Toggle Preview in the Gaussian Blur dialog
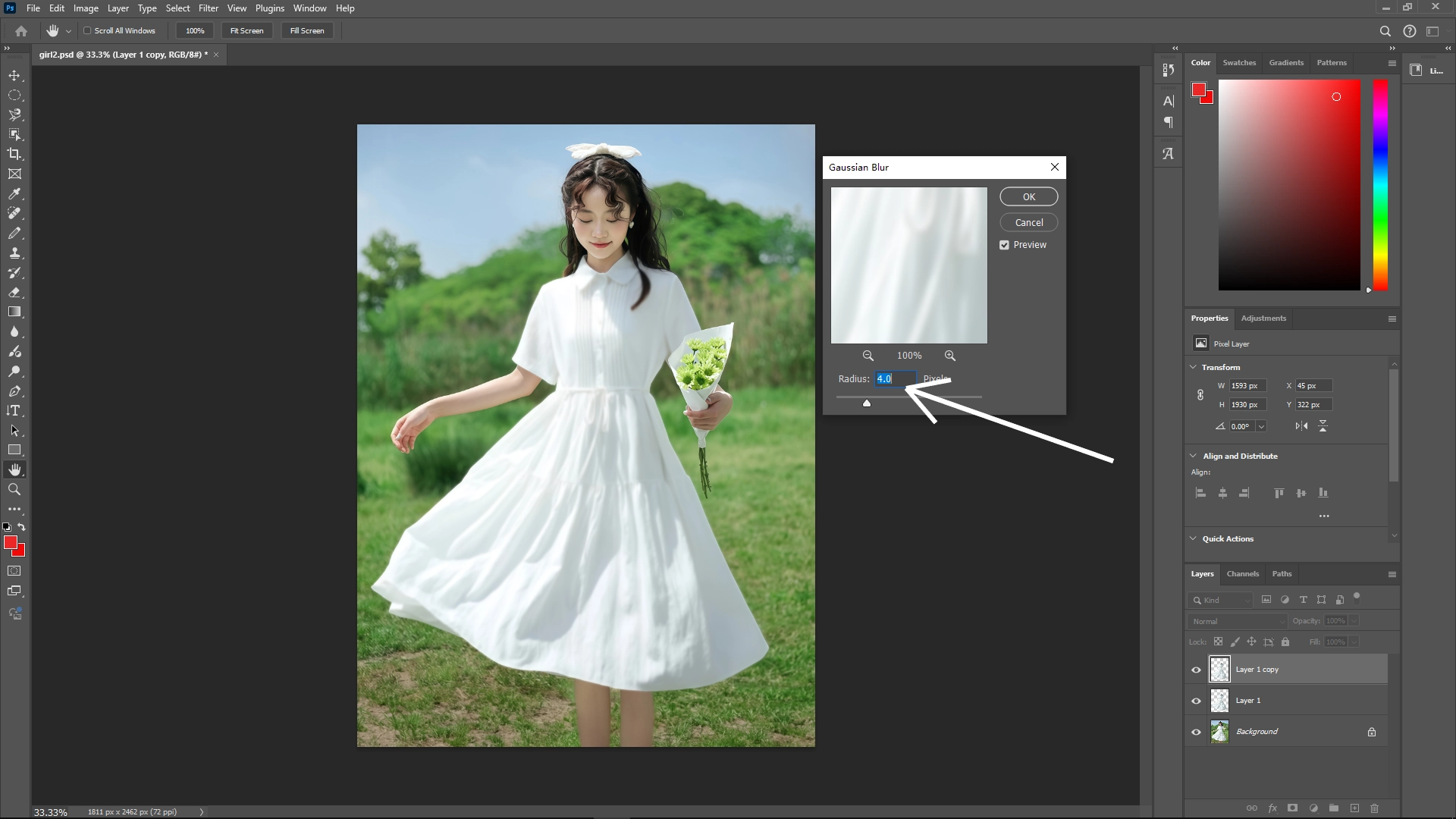The height and width of the screenshot is (819, 1456). [x=1004, y=244]
